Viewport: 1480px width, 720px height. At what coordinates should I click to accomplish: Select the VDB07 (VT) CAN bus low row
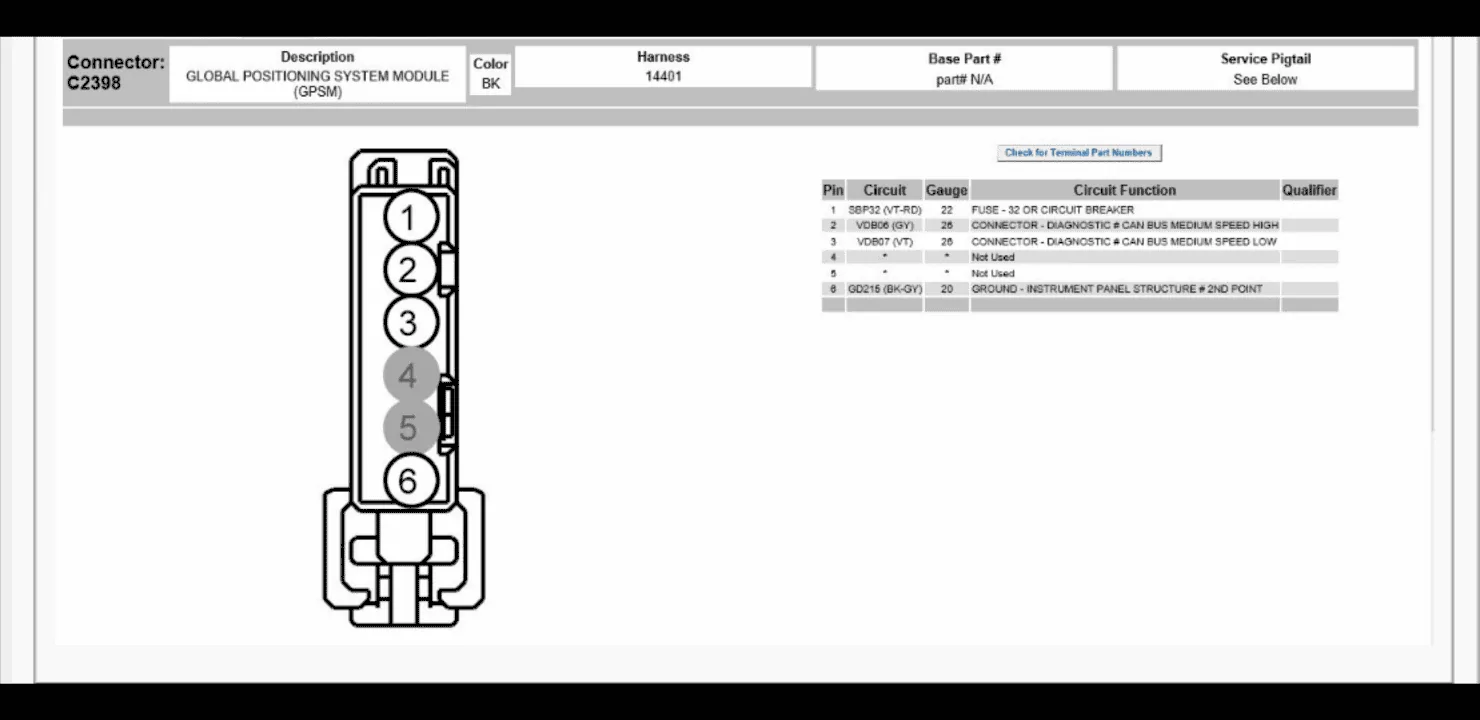(1079, 242)
